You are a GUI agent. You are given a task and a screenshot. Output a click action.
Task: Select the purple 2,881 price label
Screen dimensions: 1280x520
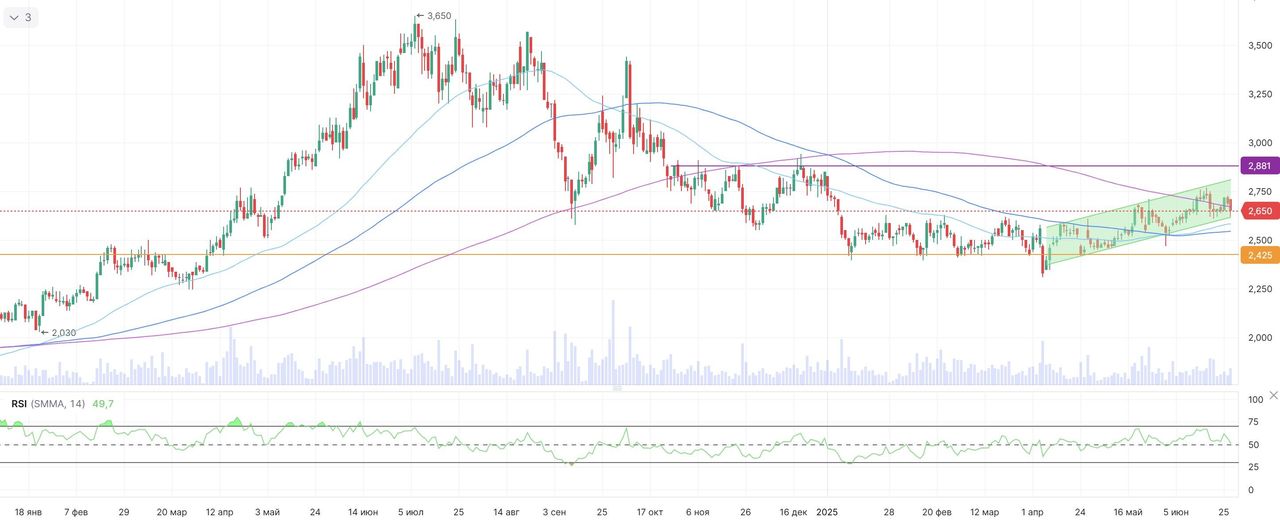[x=1259, y=165]
